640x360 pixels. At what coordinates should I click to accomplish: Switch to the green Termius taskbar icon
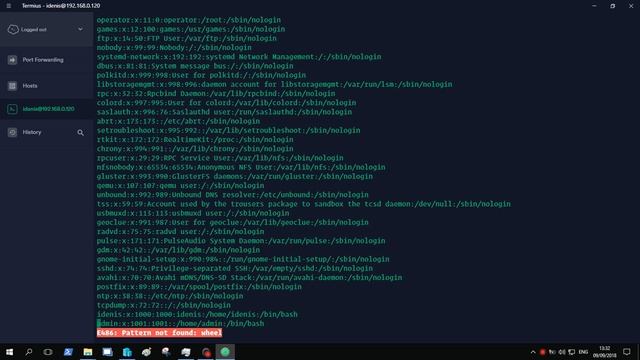(x=225, y=352)
